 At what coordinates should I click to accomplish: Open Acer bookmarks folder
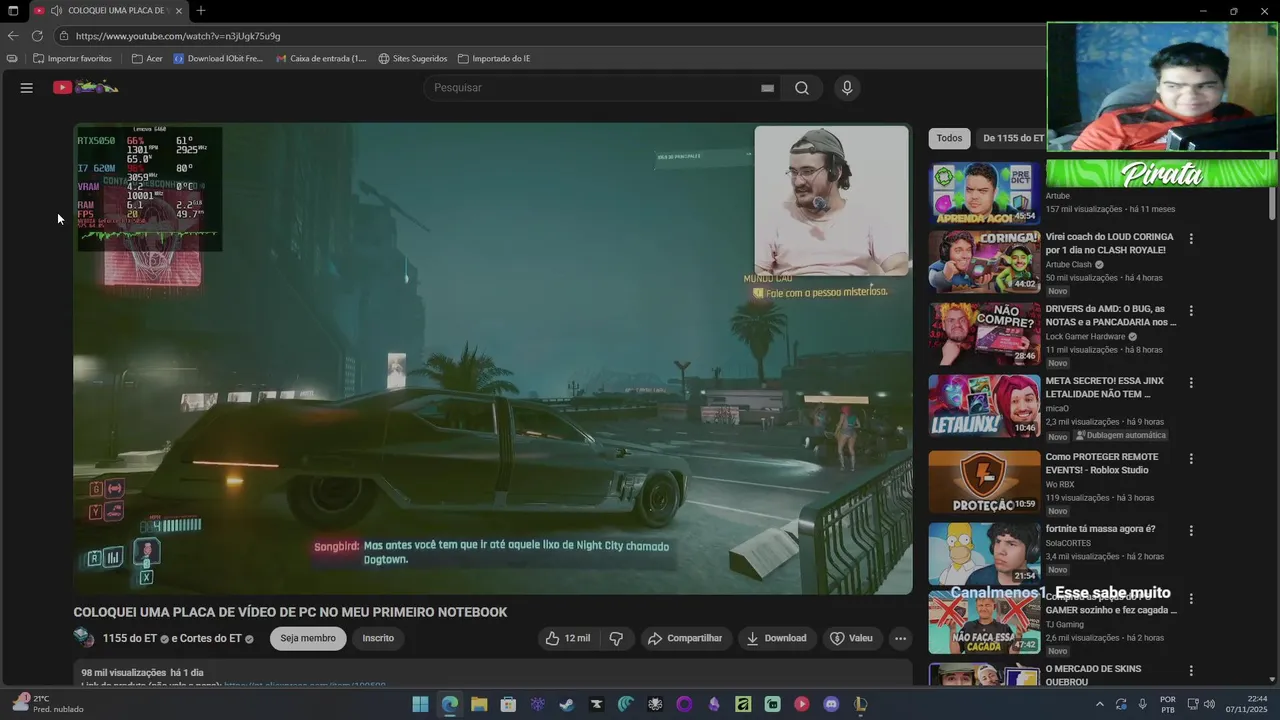(x=147, y=58)
